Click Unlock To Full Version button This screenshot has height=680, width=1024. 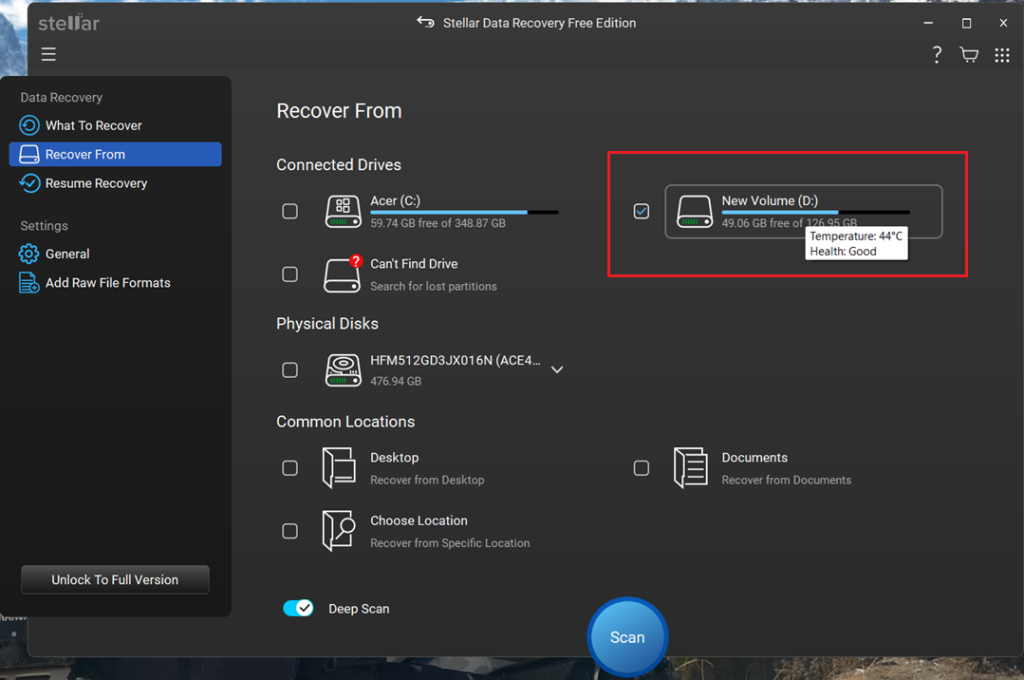(115, 579)
